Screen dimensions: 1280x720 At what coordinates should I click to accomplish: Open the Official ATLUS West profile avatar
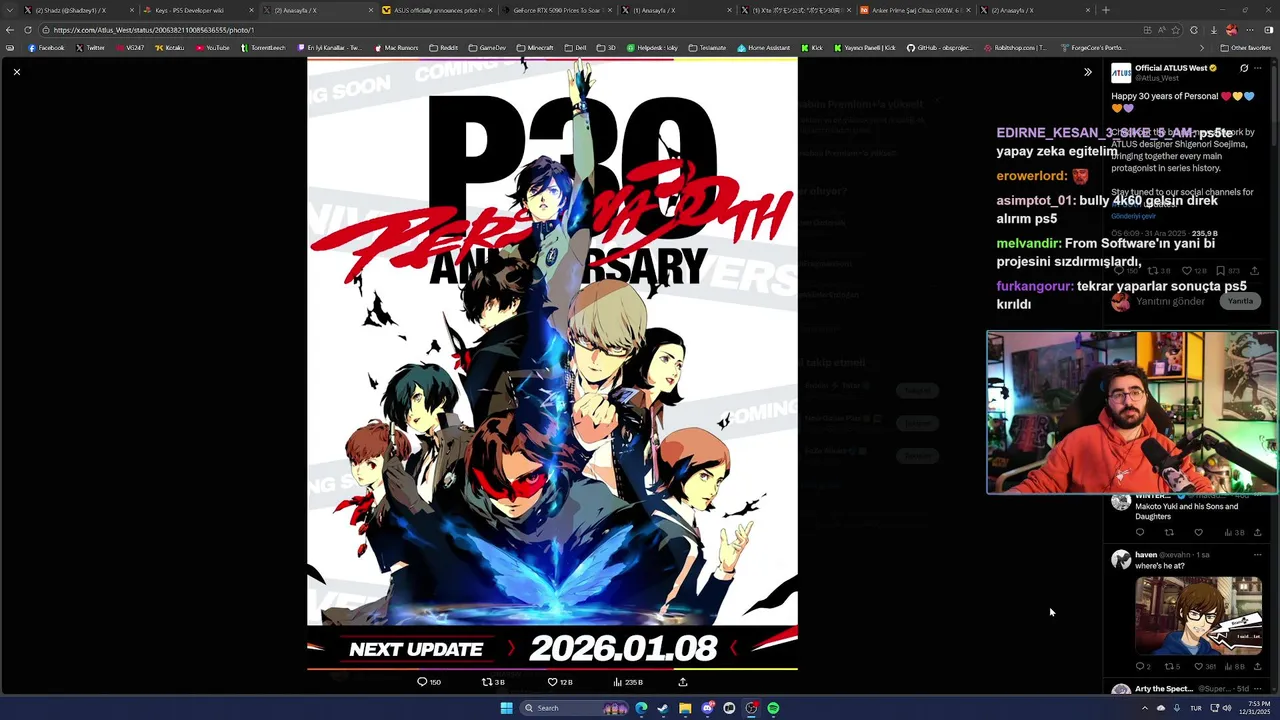click(x=1121, y=73)
